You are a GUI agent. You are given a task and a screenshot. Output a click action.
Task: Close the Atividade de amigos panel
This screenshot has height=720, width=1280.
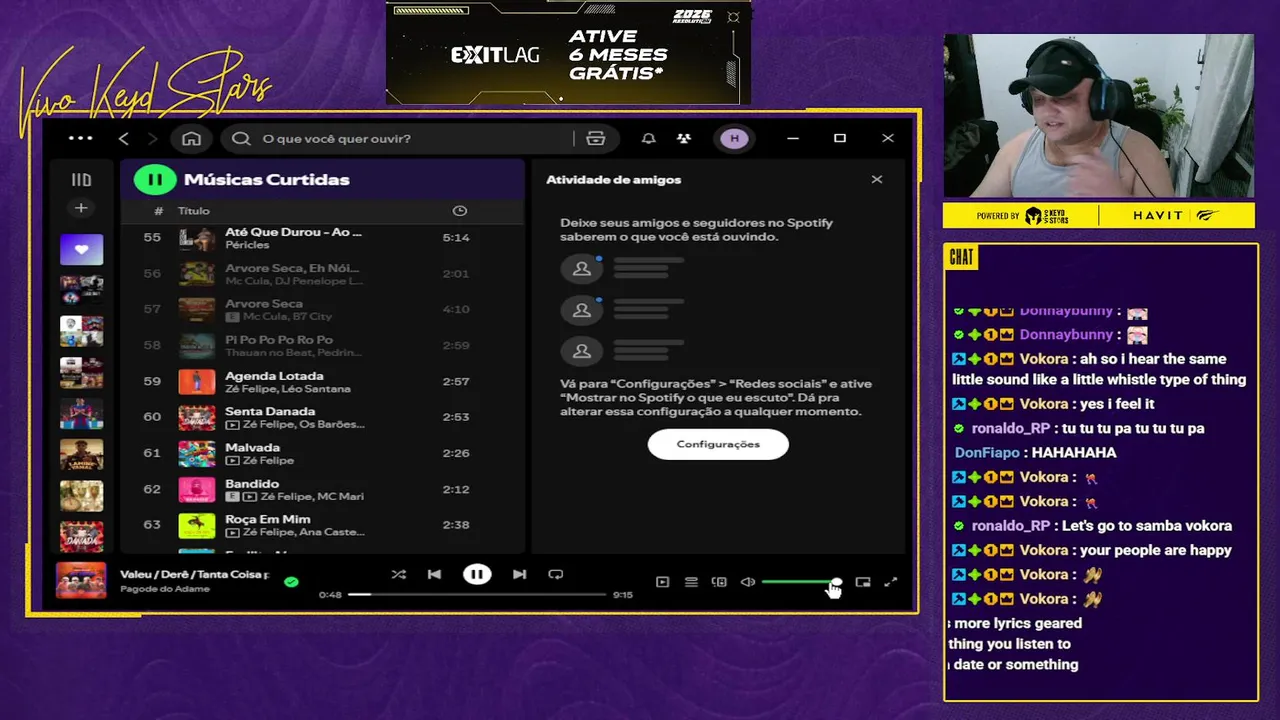click(x=877, y=179)
